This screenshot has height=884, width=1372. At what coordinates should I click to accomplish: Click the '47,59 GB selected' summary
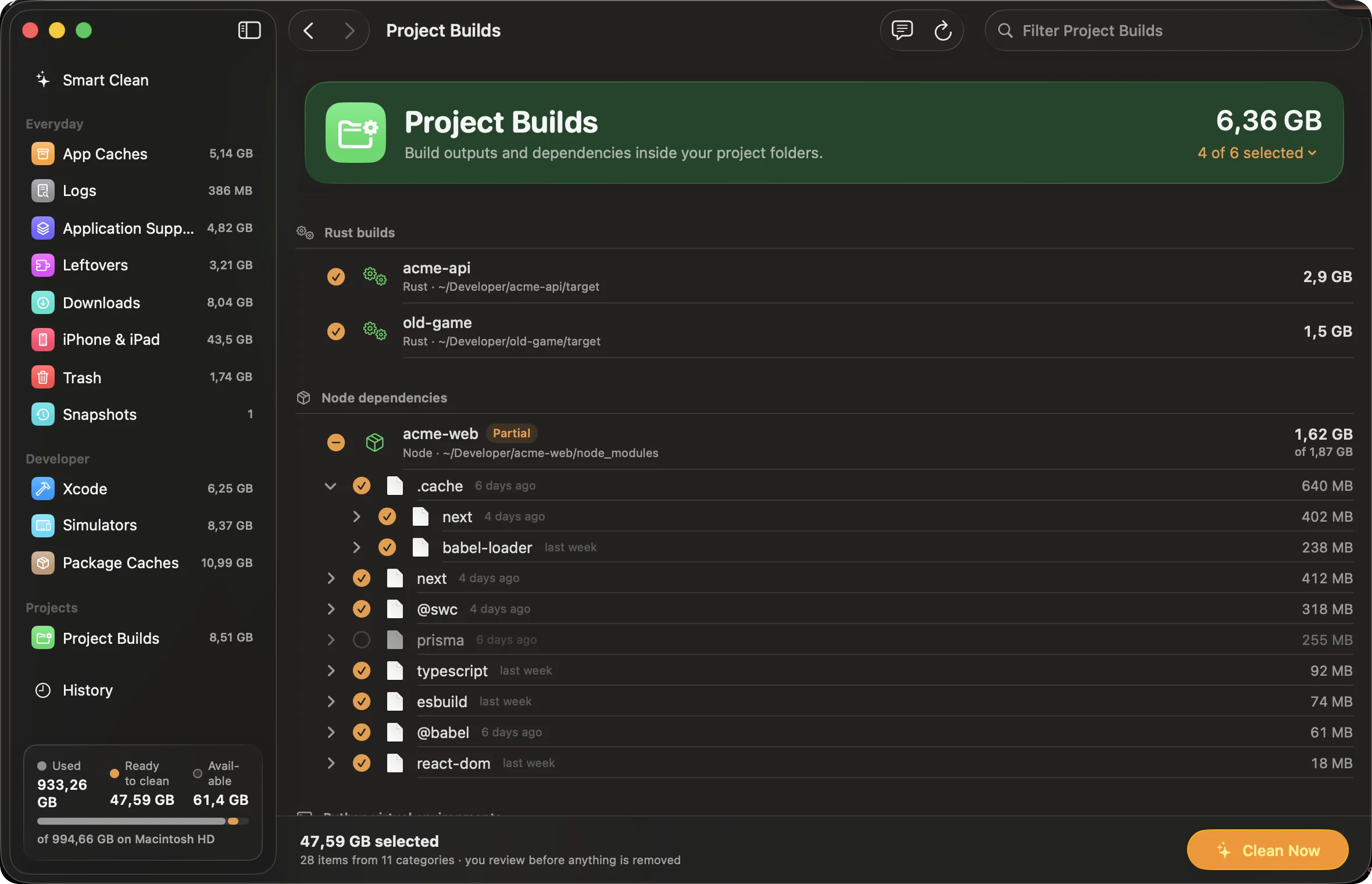click(369, 841)
